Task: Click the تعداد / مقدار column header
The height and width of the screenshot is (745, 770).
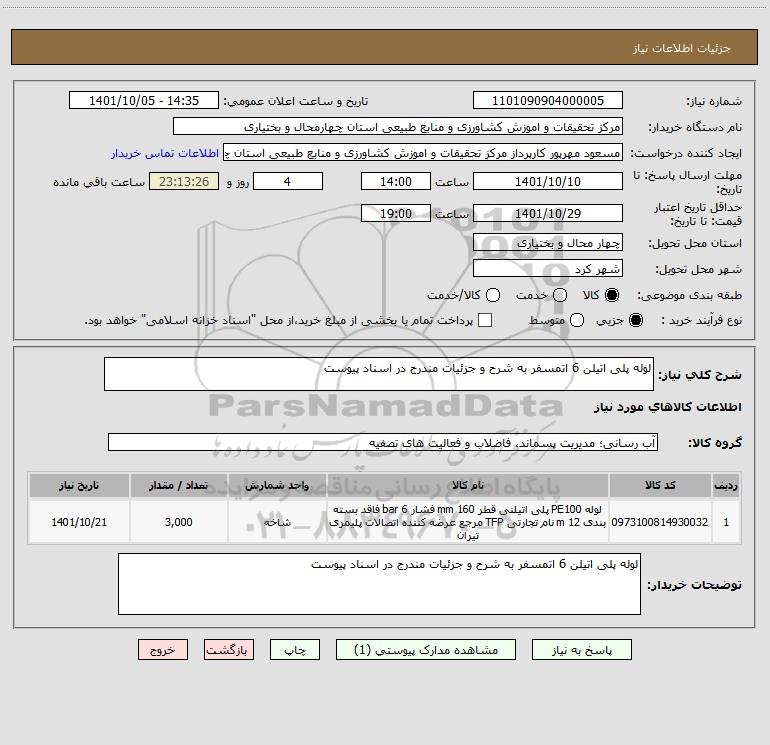Action: coord(179,485)
